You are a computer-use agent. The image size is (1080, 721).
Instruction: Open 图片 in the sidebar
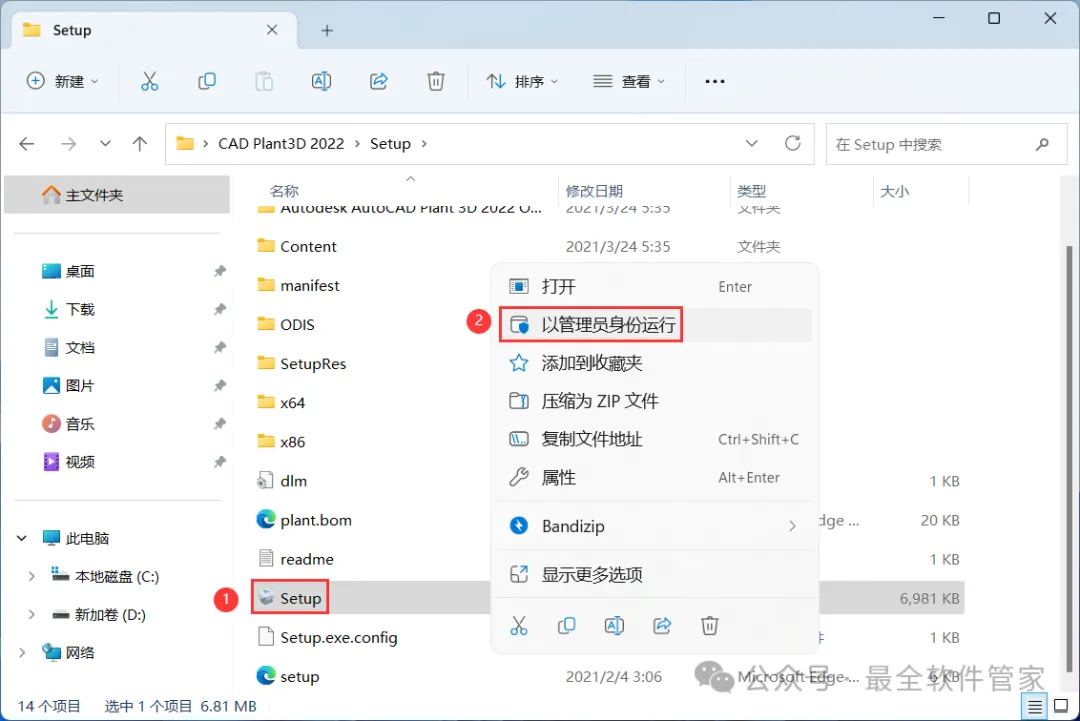point(80,386)
